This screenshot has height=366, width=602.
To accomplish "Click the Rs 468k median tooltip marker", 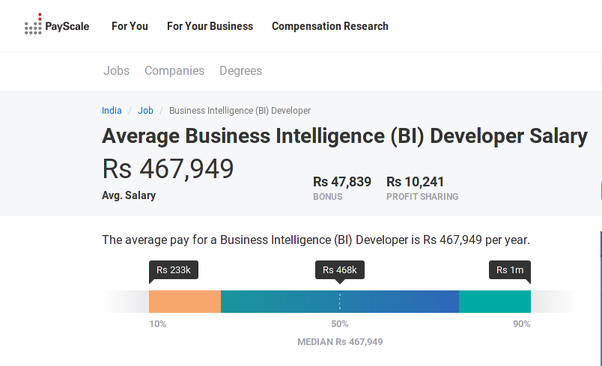I will point(340,270).
